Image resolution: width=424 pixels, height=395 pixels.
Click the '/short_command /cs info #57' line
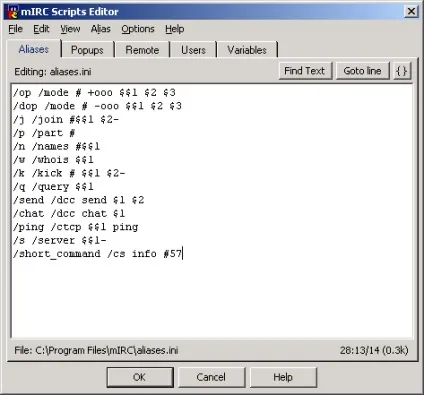98,254
